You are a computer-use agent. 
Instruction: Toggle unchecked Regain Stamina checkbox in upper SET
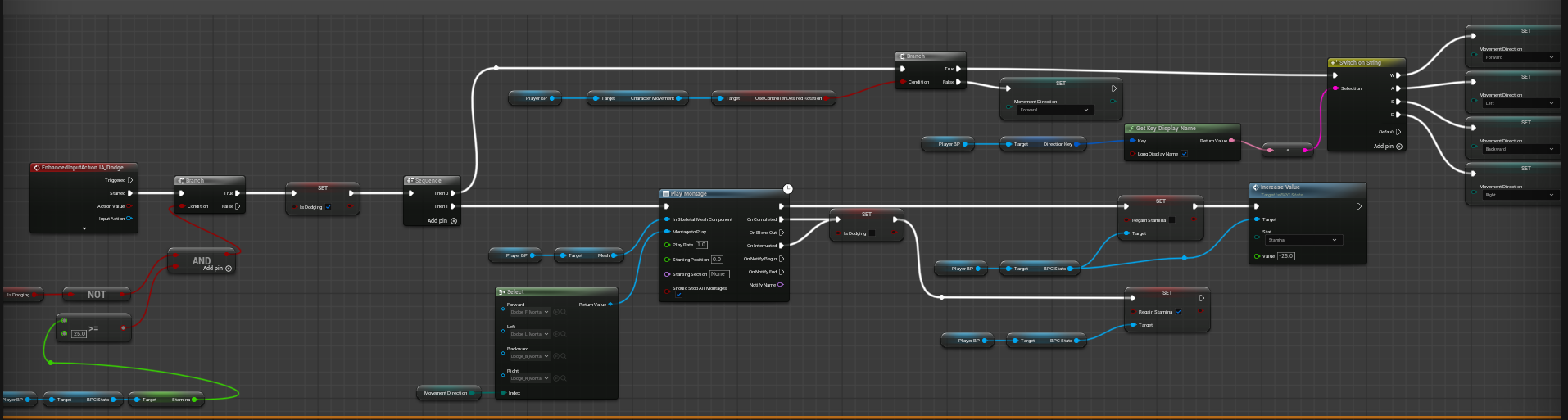pyautogui.click(x=1171, y=220)
